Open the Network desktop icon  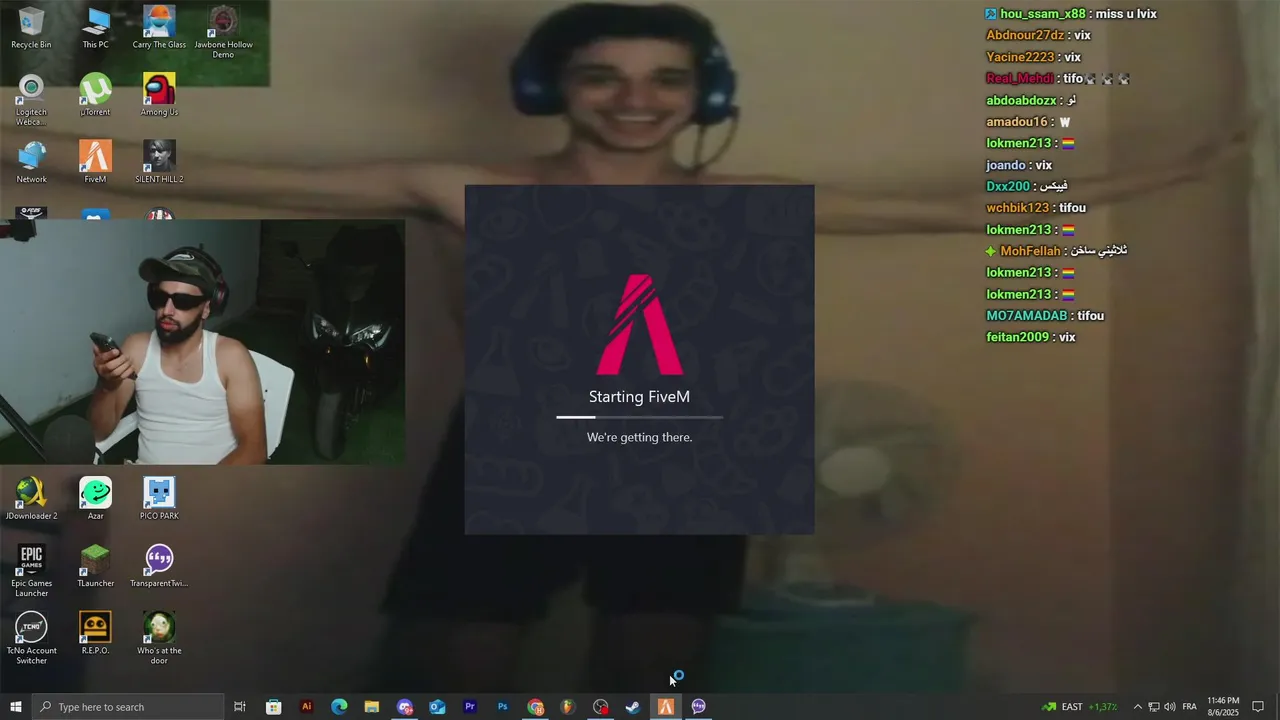click(31, 162)
